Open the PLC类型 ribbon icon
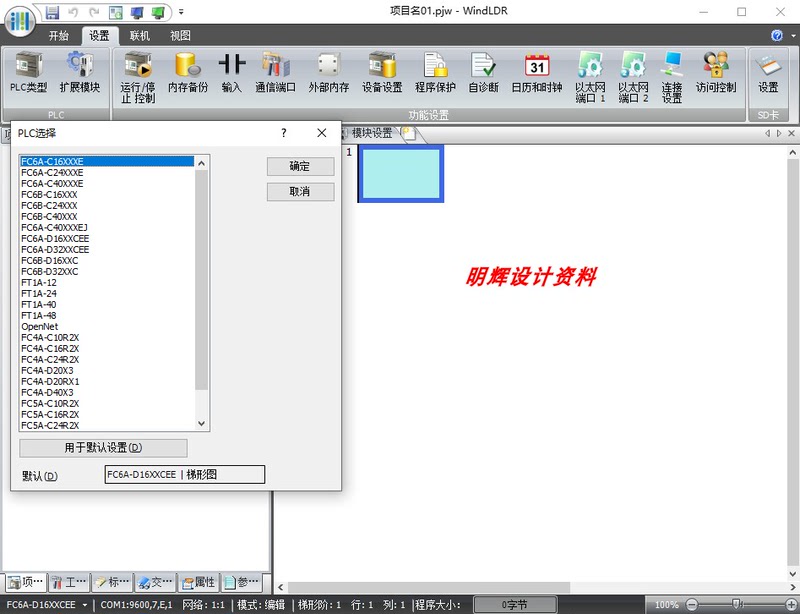Image resolution: width=800 pixels, height=614 pixels. click(x=29, y=72)
